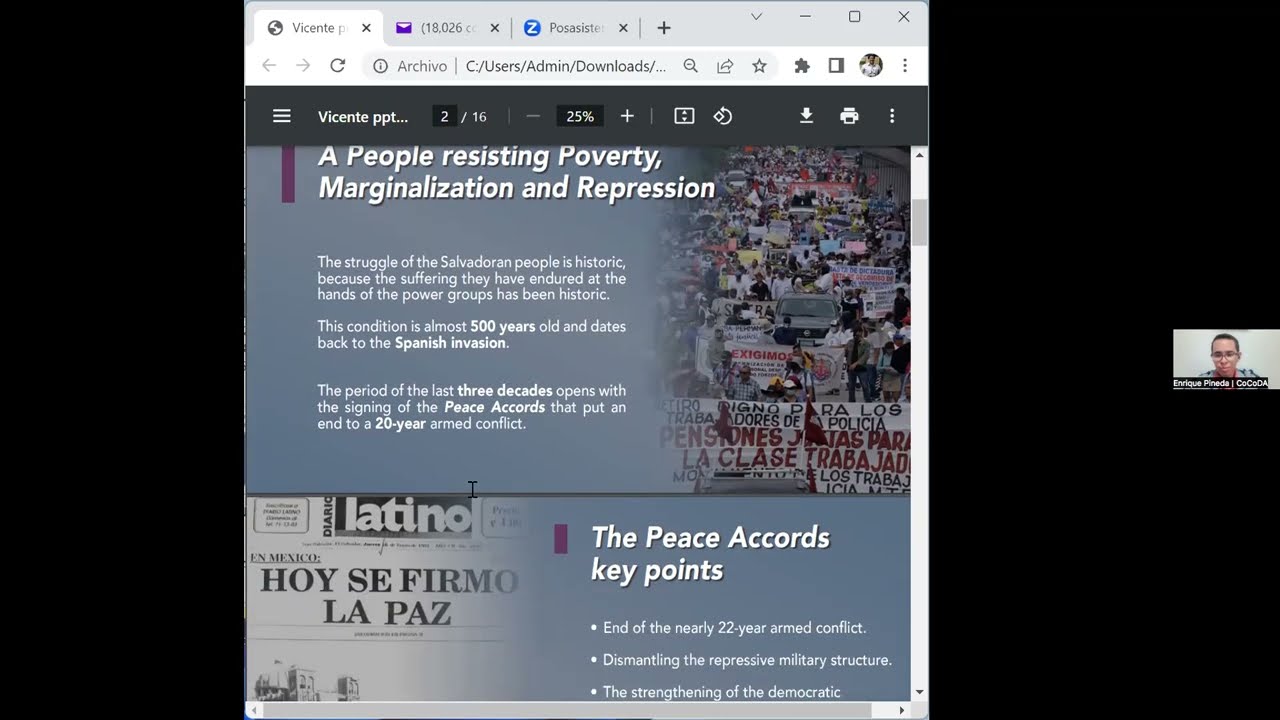Print the PDF document
The height and width of the screenshot is (720, 1280).
click(x=849, y=116)
